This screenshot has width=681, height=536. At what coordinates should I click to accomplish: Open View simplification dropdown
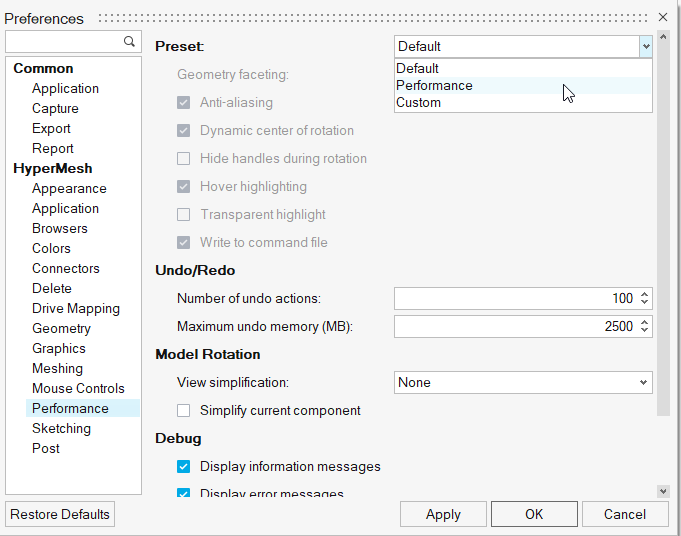point(523,382)
